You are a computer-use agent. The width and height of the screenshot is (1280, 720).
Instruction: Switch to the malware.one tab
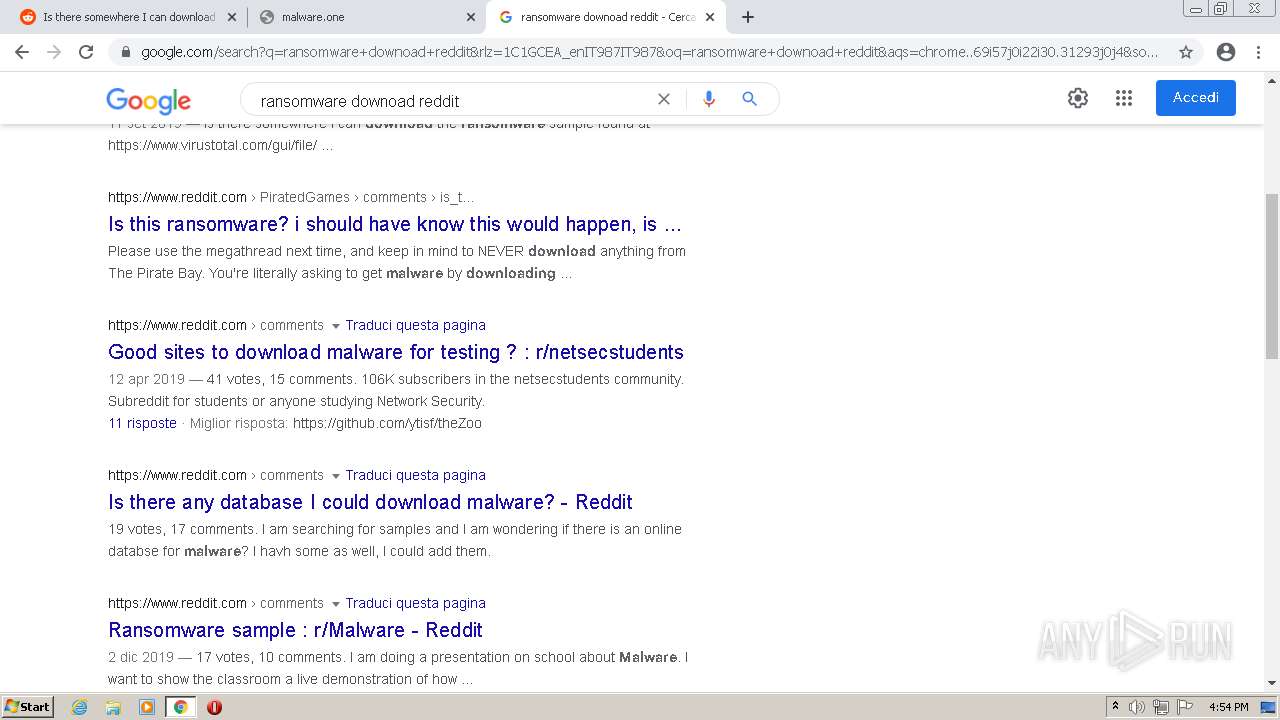(x=366, y=17)
